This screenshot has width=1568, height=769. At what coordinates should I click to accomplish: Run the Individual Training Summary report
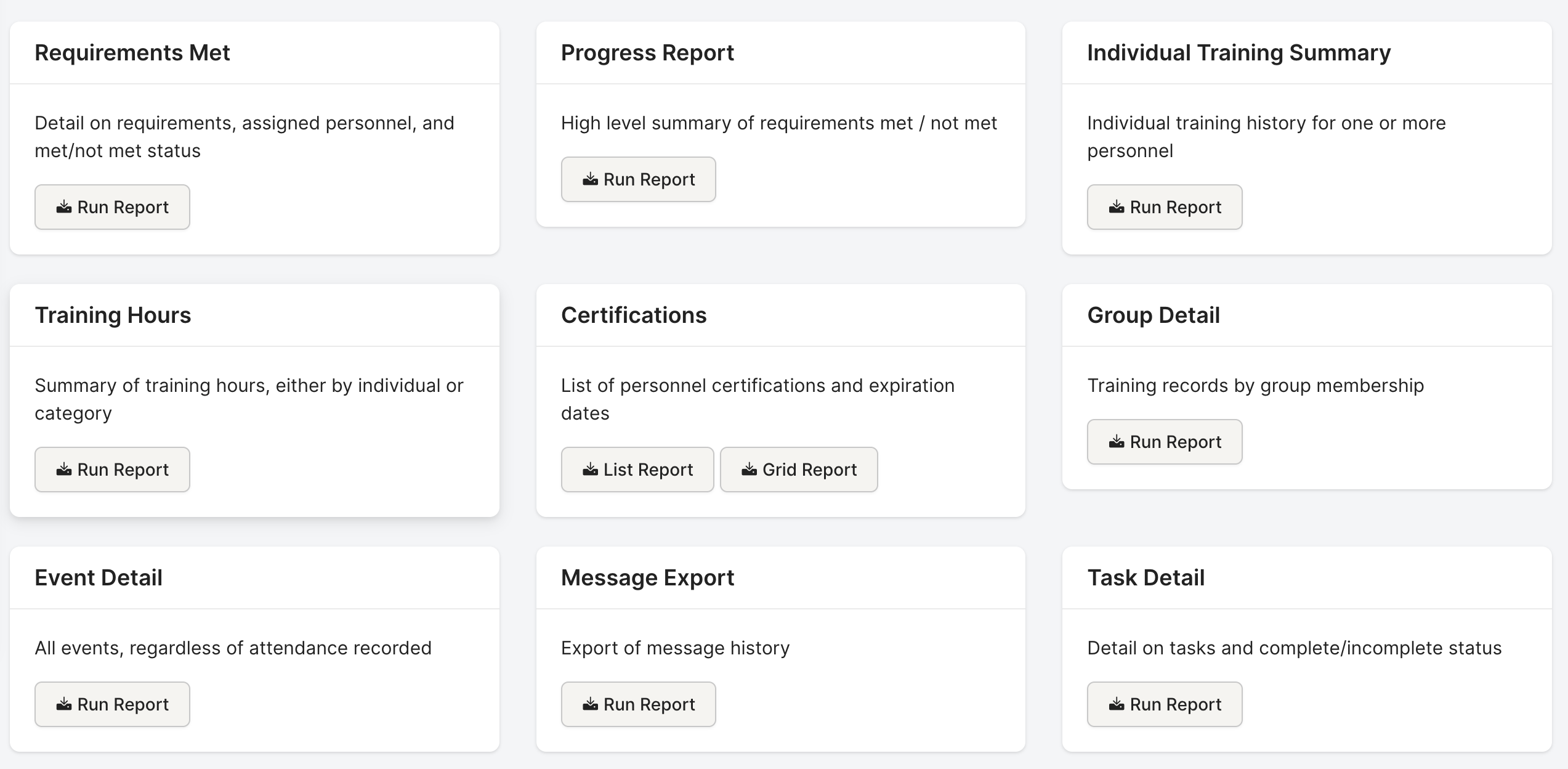click(x=1165, y=207)
